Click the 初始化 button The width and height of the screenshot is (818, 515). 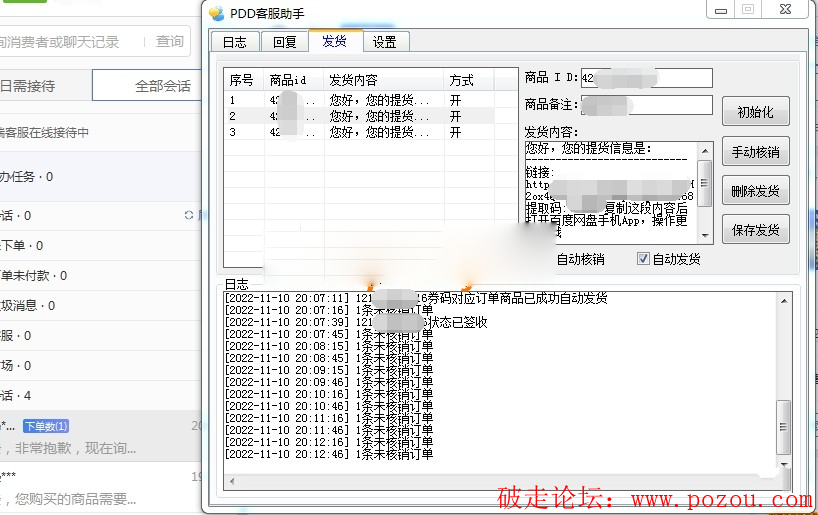point(755,111)
